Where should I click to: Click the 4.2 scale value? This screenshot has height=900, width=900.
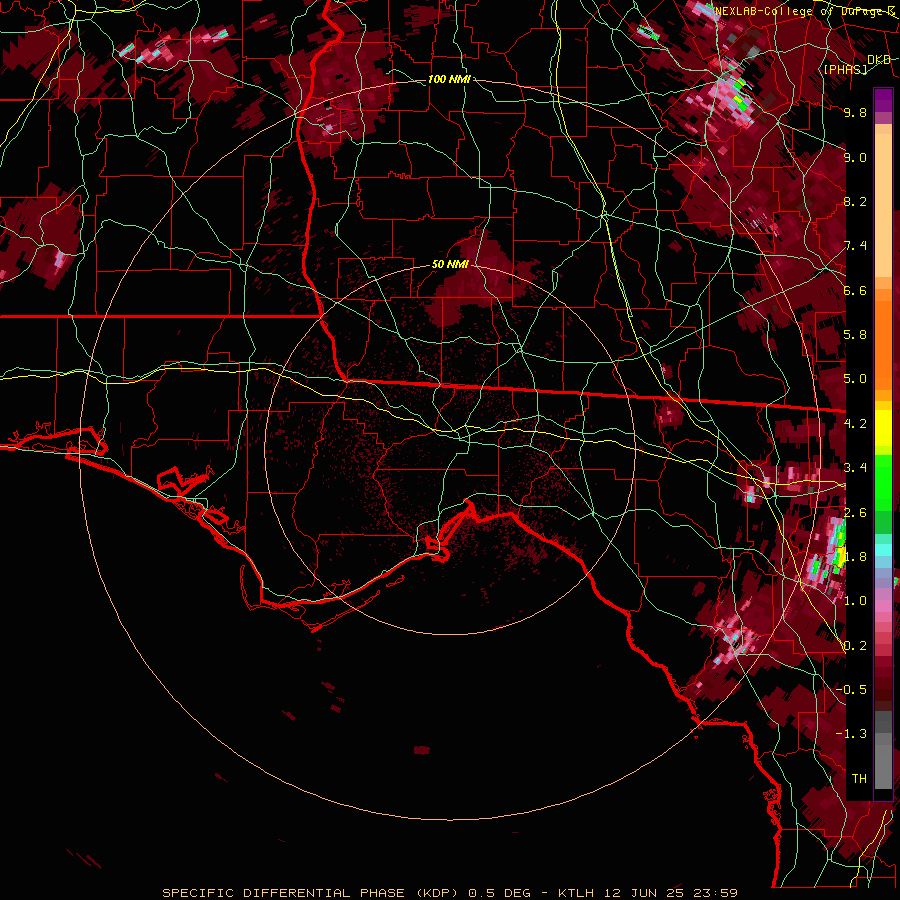(855, 424)
